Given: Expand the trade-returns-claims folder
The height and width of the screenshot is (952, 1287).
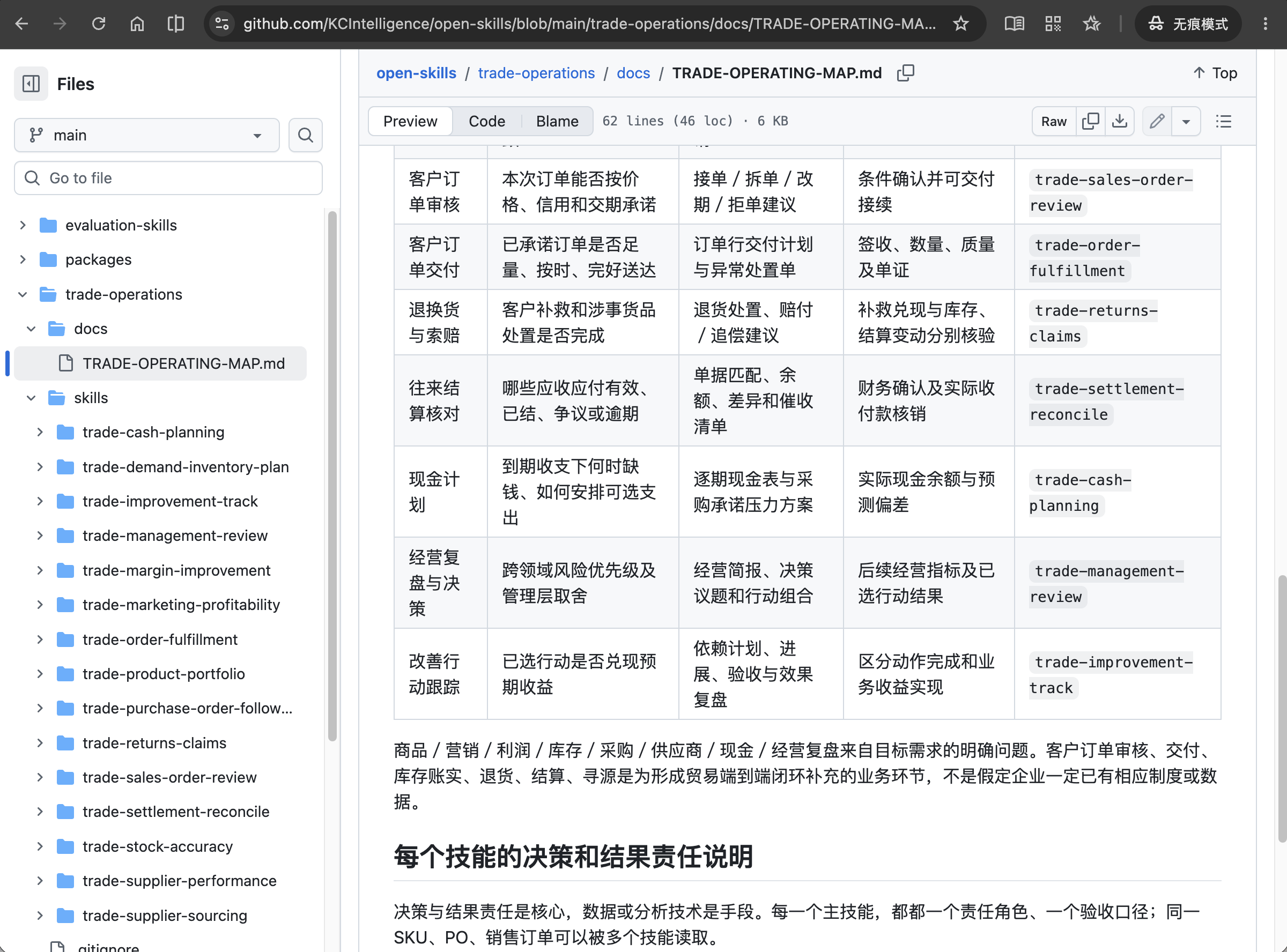Looking at the screenshot, I should pyautogui.click(x=40, y=743).
